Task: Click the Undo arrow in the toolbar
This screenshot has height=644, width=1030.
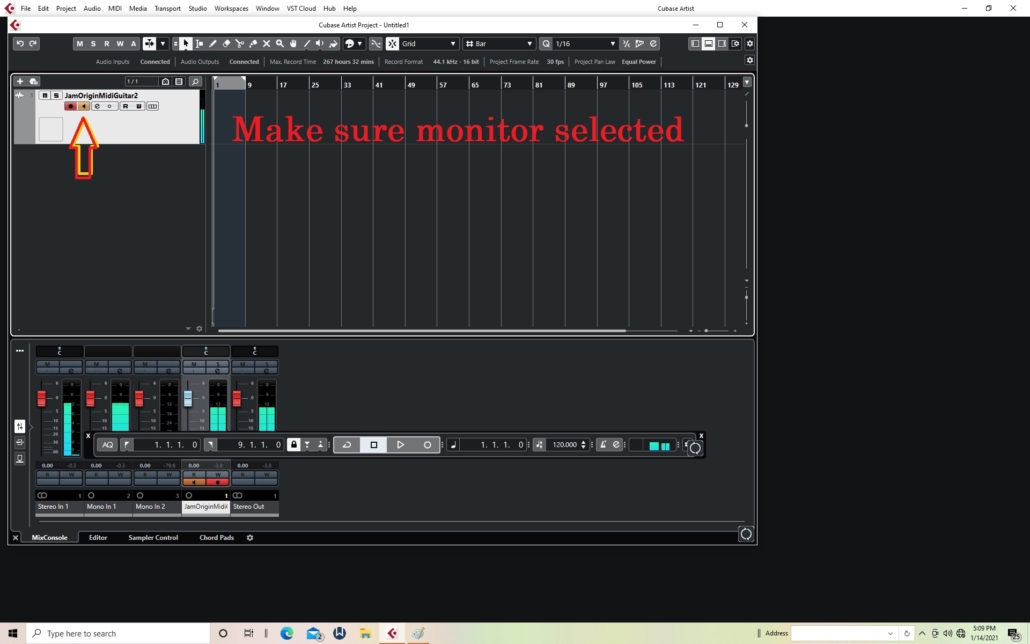Action: (x=20, y=43)
